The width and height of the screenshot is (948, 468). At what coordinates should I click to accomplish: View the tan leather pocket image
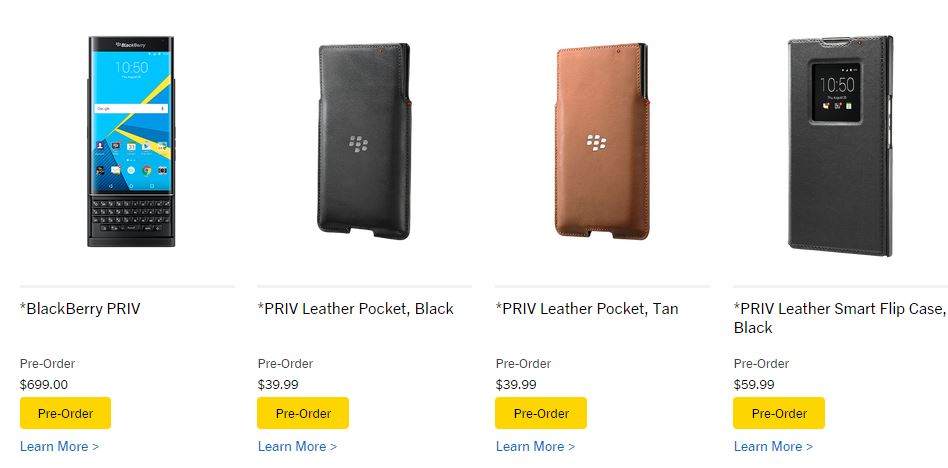[602, 141]
